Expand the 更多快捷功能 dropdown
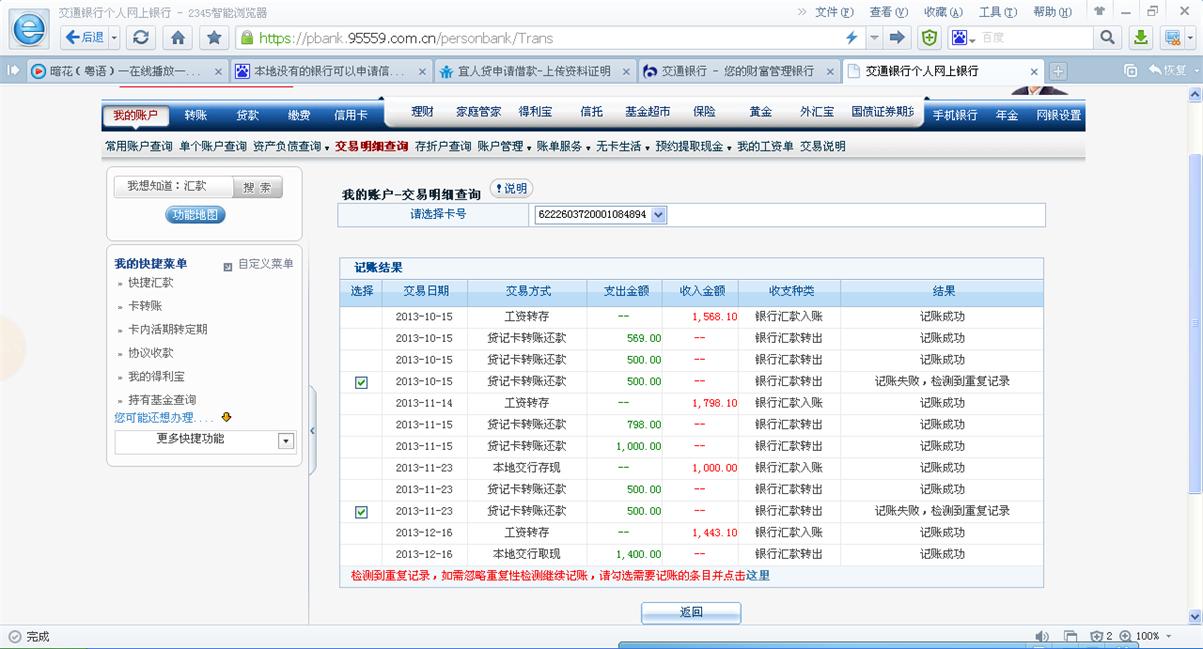The height and width of the screenshot is (649, 1203). point(286,441)
